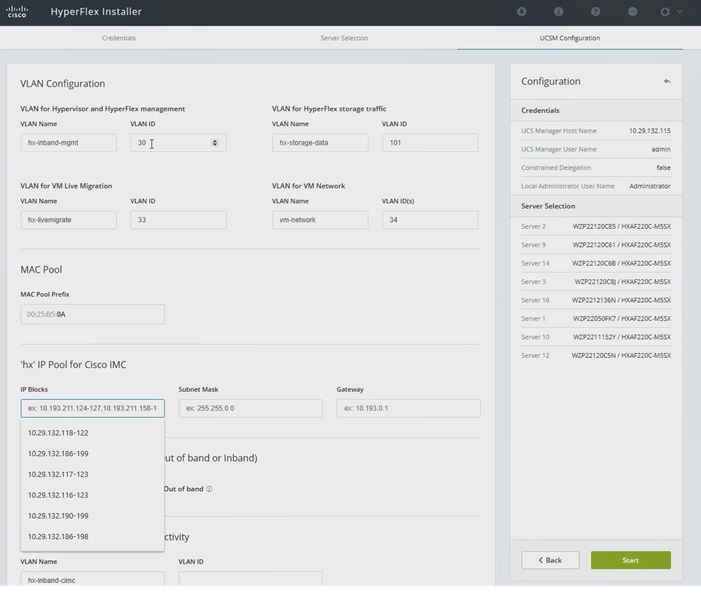701x595 pixels.
Task: Choose suggestion 10.29.132.118-122
Action: click(x=92, y=433)
